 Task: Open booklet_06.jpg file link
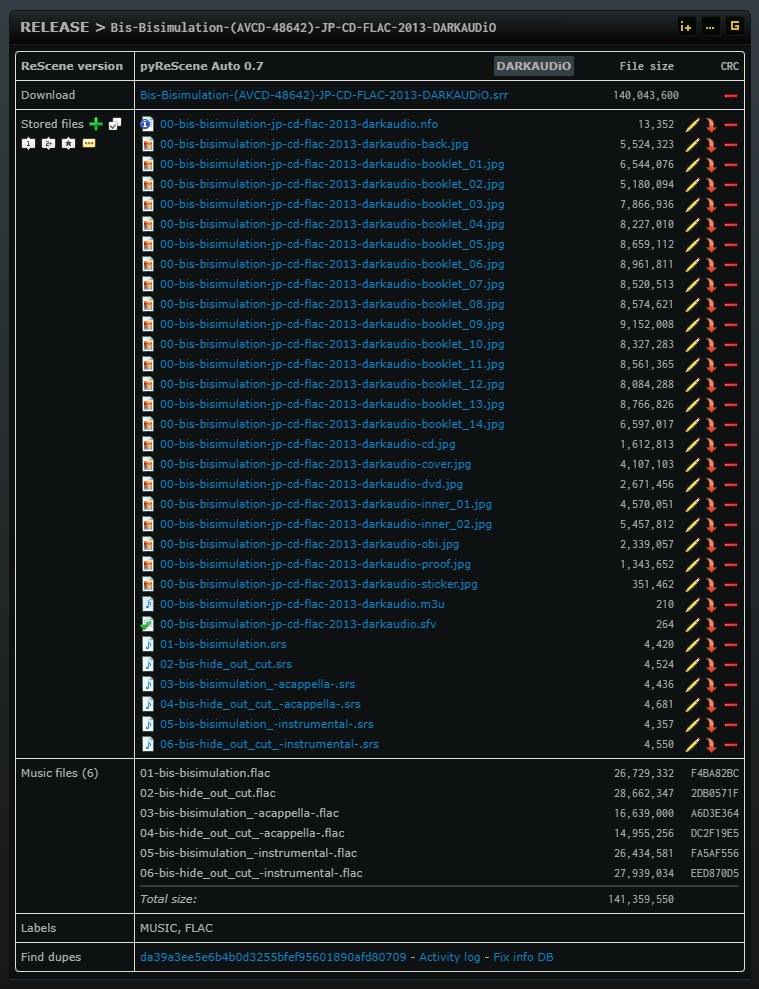click(x=332, y=264)
